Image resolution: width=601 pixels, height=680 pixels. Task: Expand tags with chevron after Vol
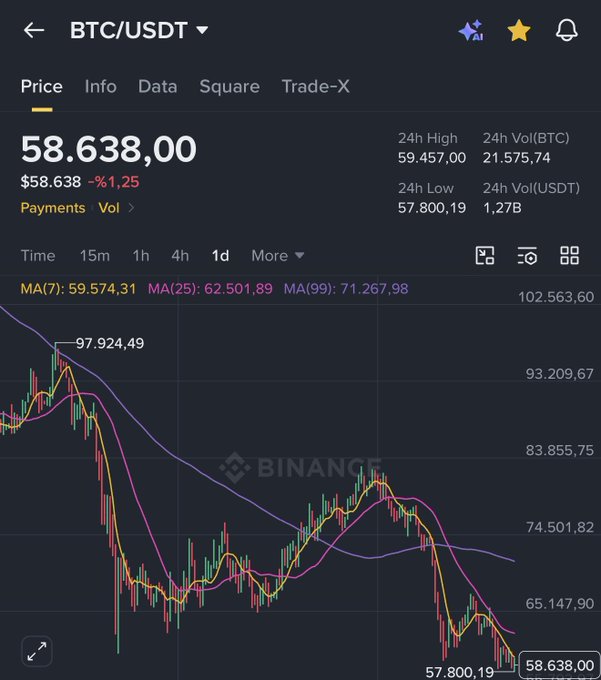[131, 208]
